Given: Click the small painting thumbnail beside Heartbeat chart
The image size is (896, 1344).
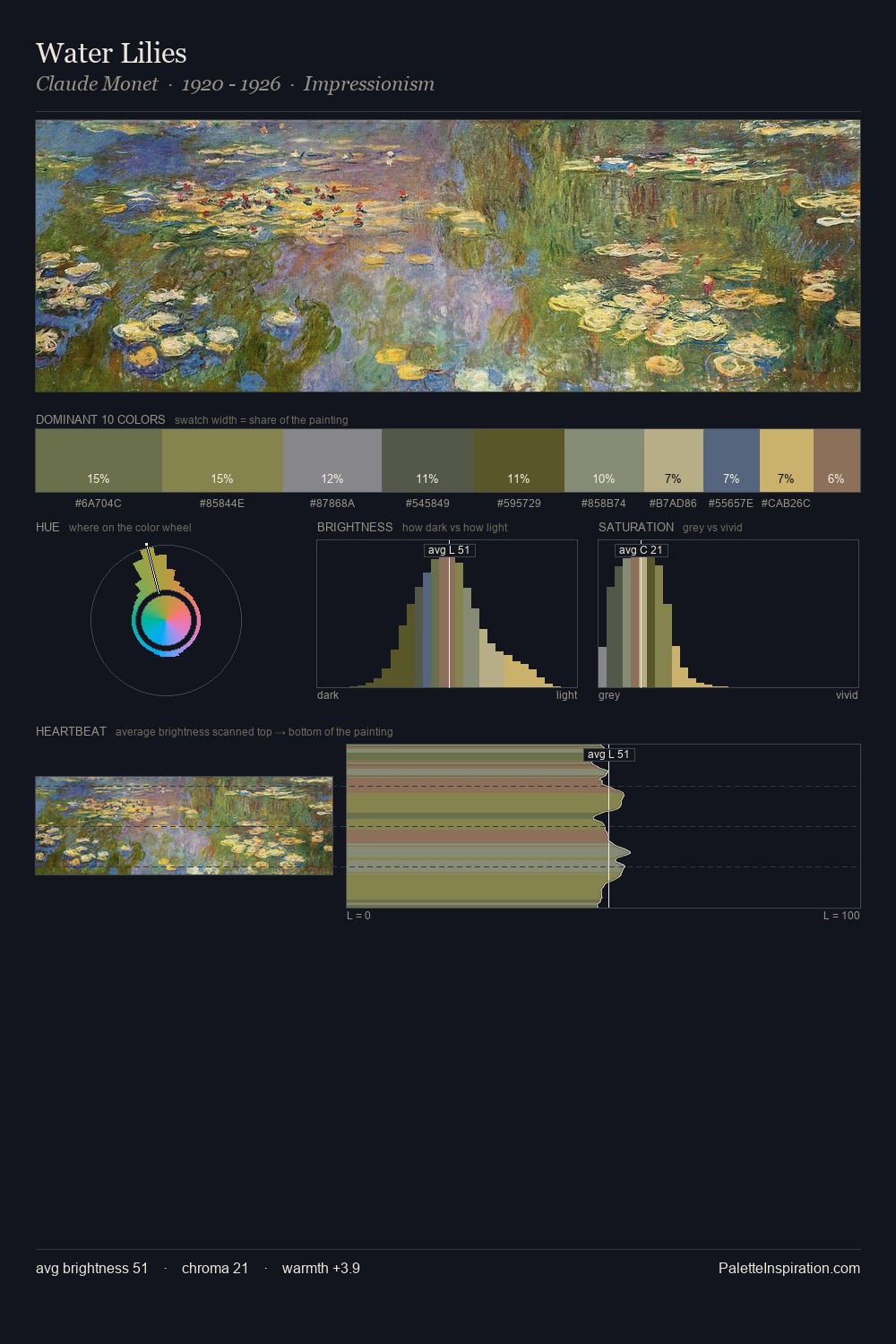Looking at the screenshot, I should click(x=184, y=825).
